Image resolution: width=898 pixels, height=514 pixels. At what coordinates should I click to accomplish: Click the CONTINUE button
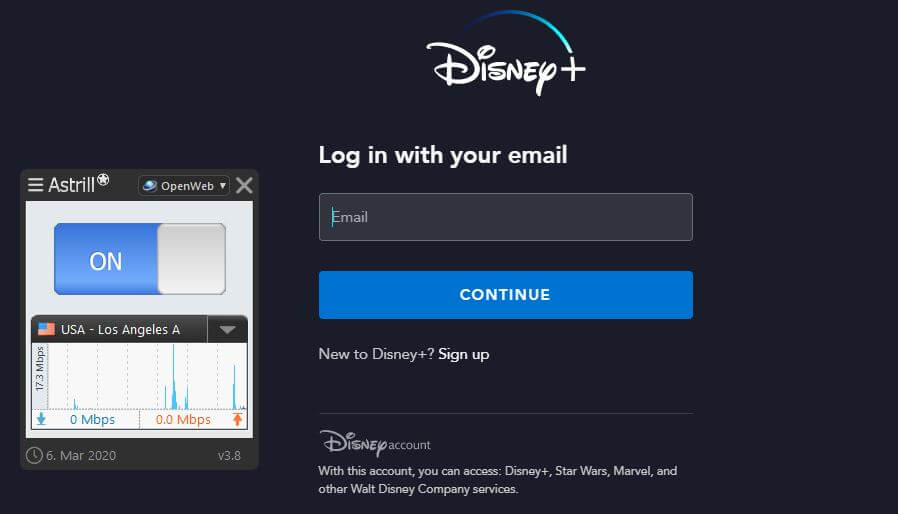click(506, 295)
